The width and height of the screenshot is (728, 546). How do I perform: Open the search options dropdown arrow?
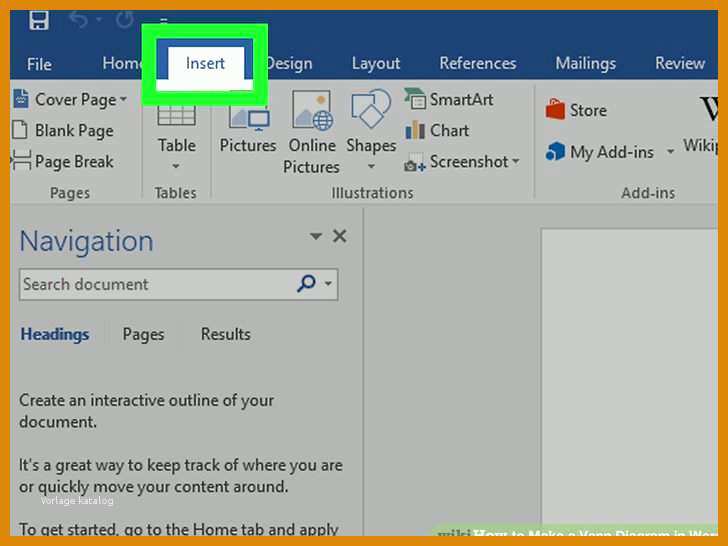click(x=328, y=283)
